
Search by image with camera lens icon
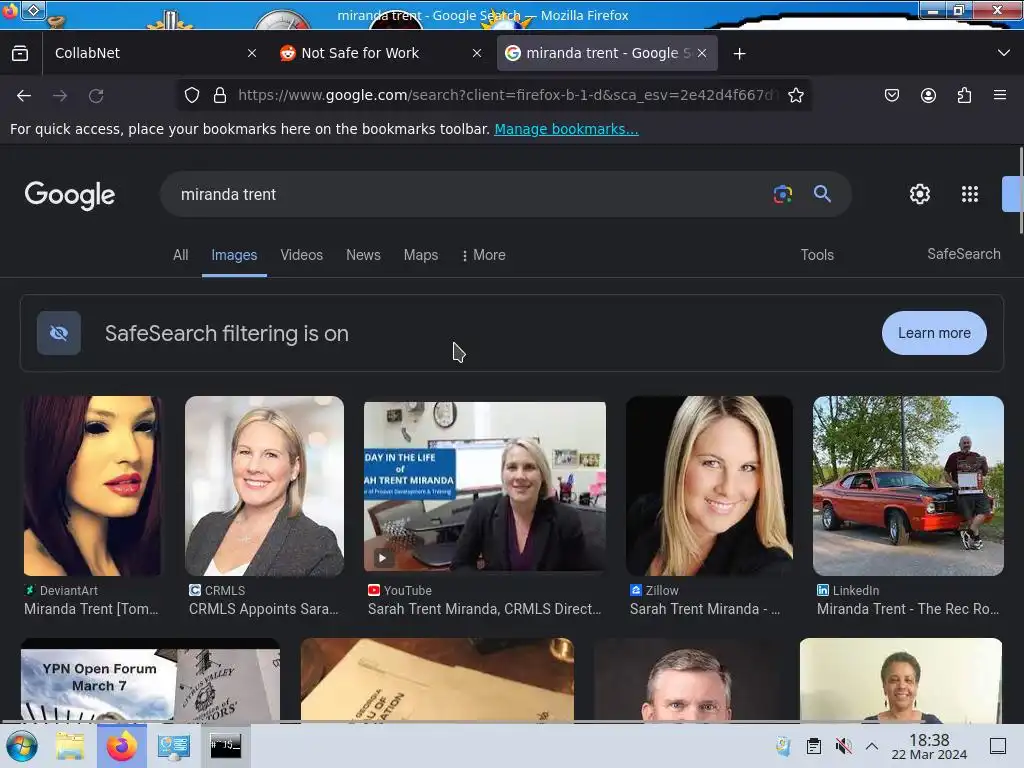[782, 194]
